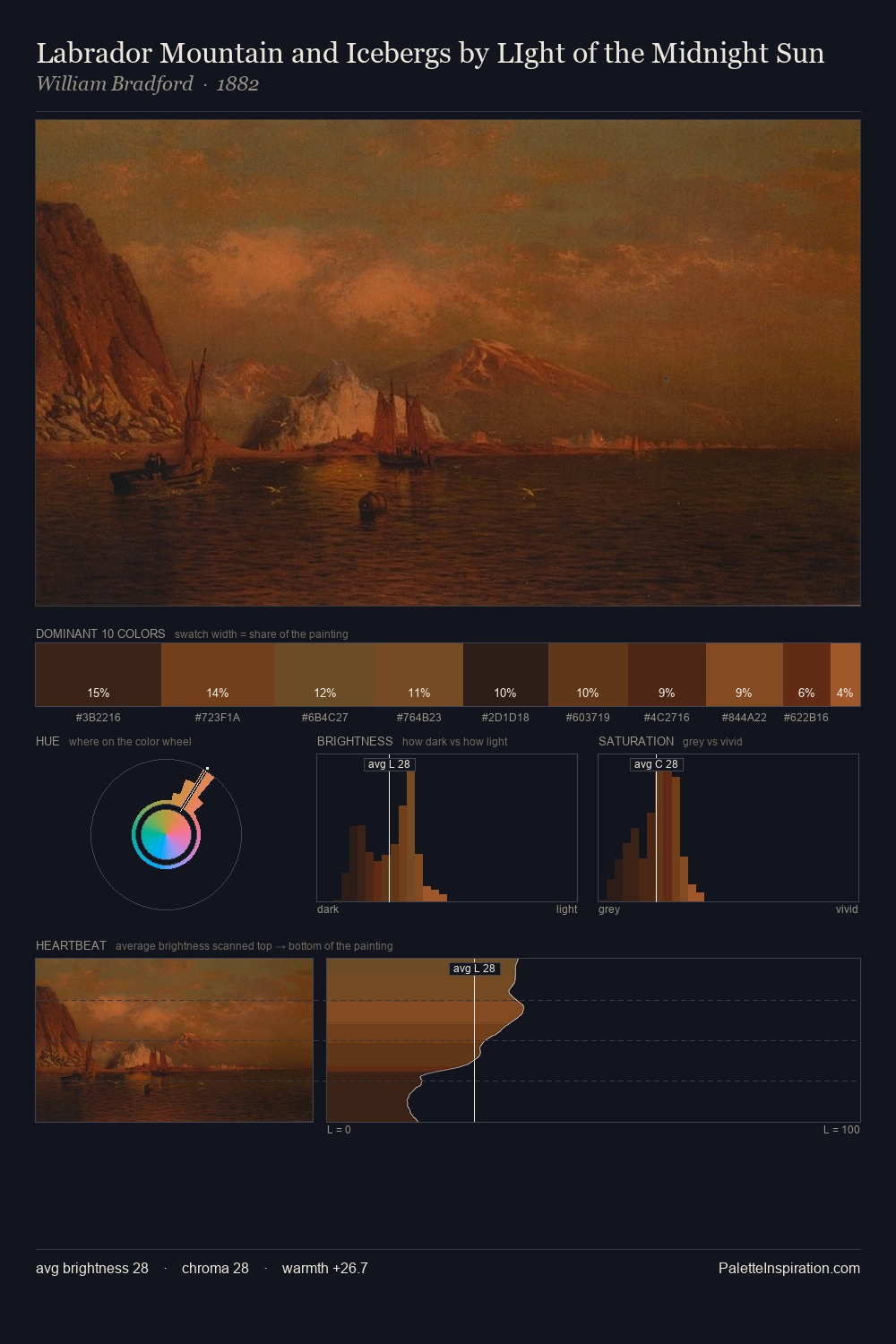Viewport: 896px width, 1344px height.
Task: Click the 'grey vs vivid' caption
Action: coord(712,742)
